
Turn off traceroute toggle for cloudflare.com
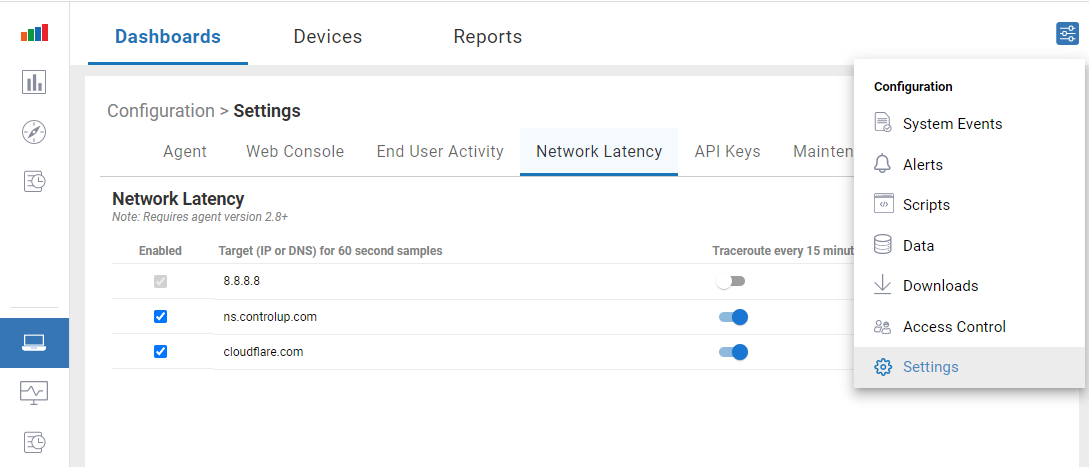[x=733, y=352]
